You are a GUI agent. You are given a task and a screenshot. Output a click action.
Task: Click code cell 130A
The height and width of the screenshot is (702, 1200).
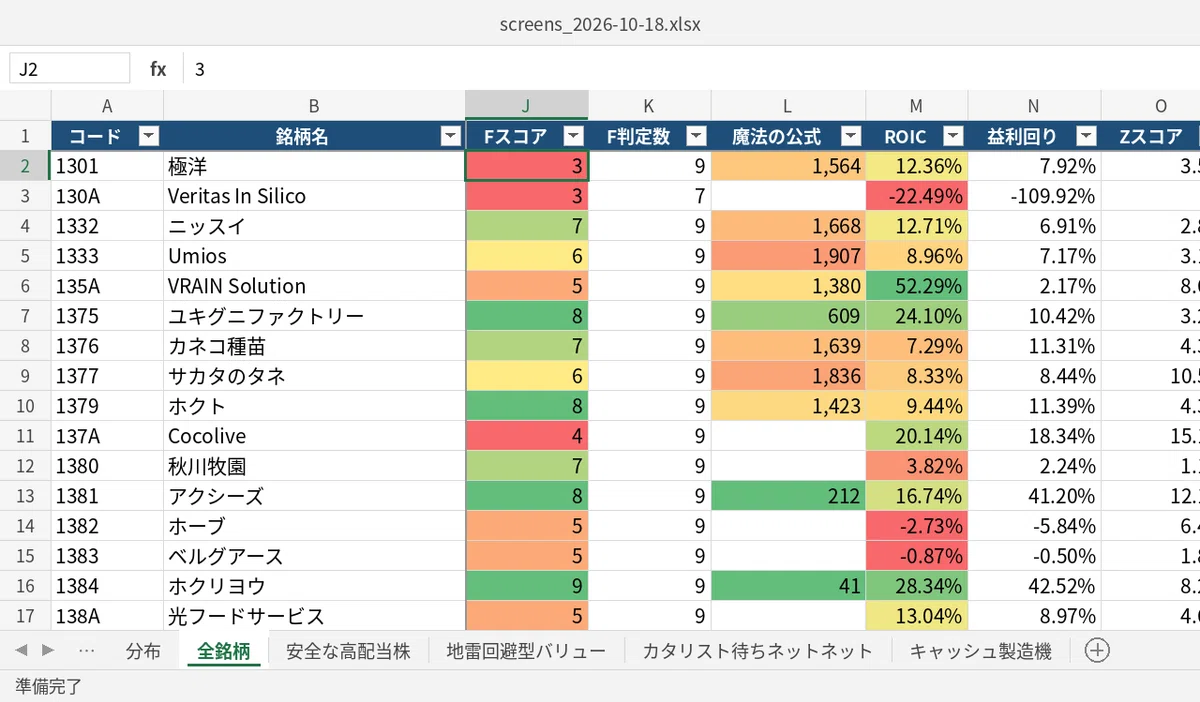[107, 196]
